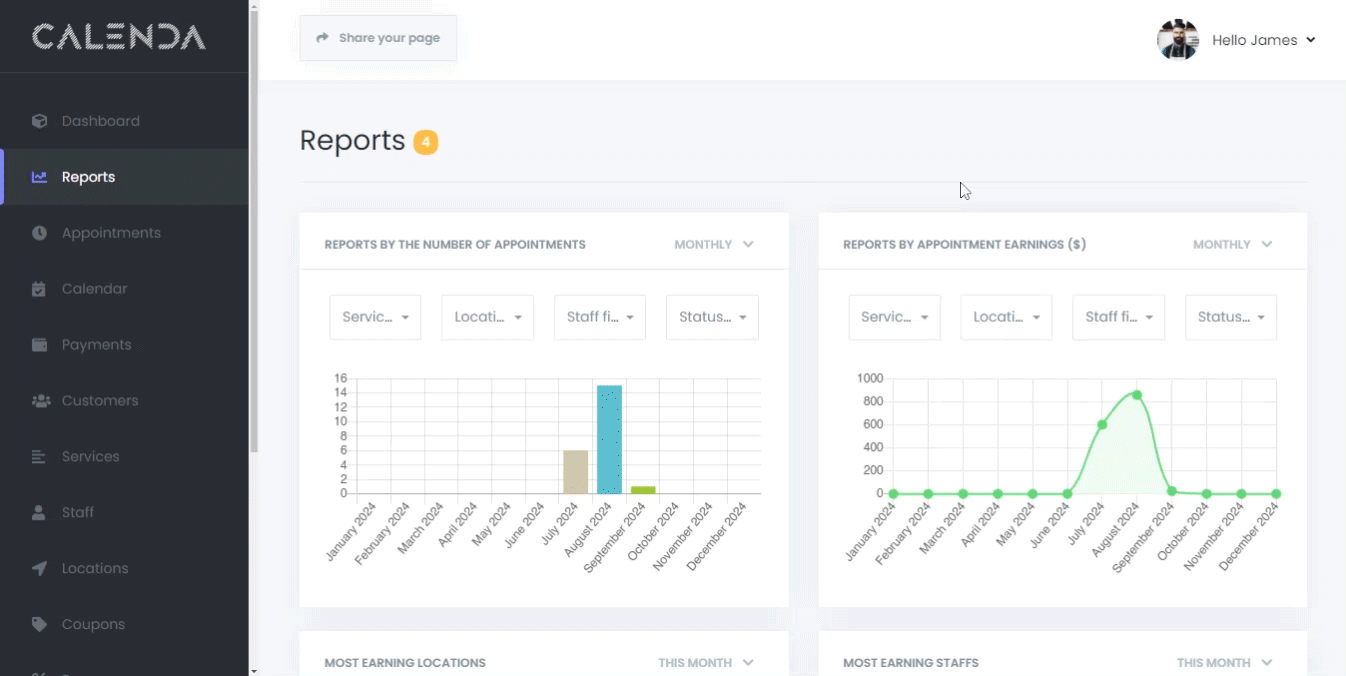Click the Locations arrow icon
The width and height of the screenshot is (1346, 676).
pos(39,569)
